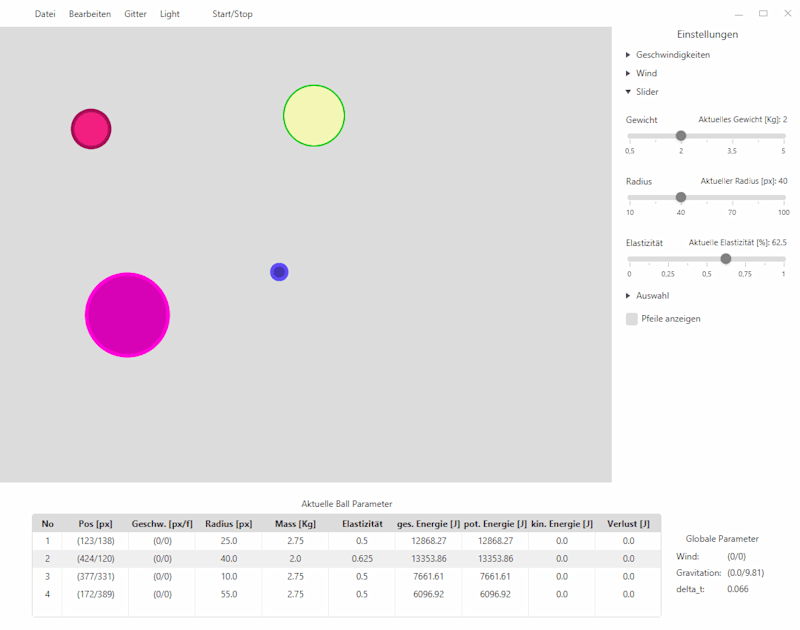Select the pink-red ball with dark outline
This screenshot has width=800, height=630.
pyautogui.click(x=91, y=129)
